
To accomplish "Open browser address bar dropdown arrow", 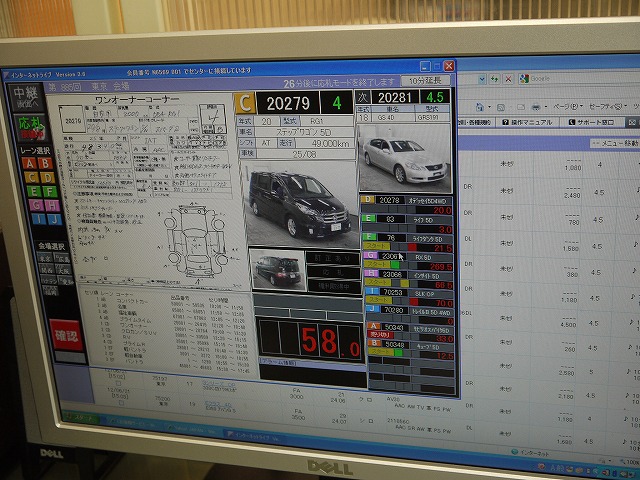I will pyautogui.click(x=482, y=79).
